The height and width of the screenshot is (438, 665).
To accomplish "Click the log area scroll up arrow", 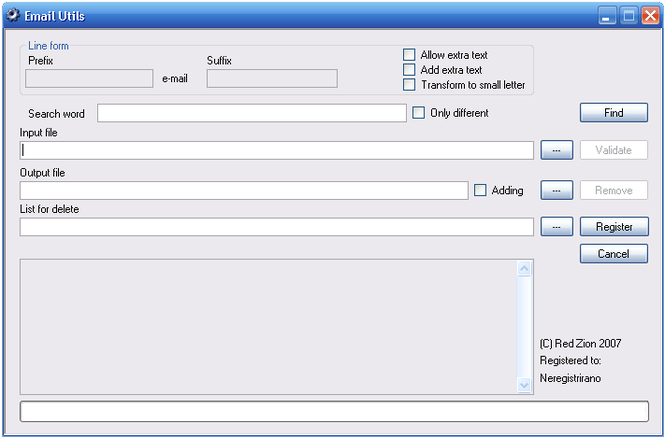I will tap(524, 269).
